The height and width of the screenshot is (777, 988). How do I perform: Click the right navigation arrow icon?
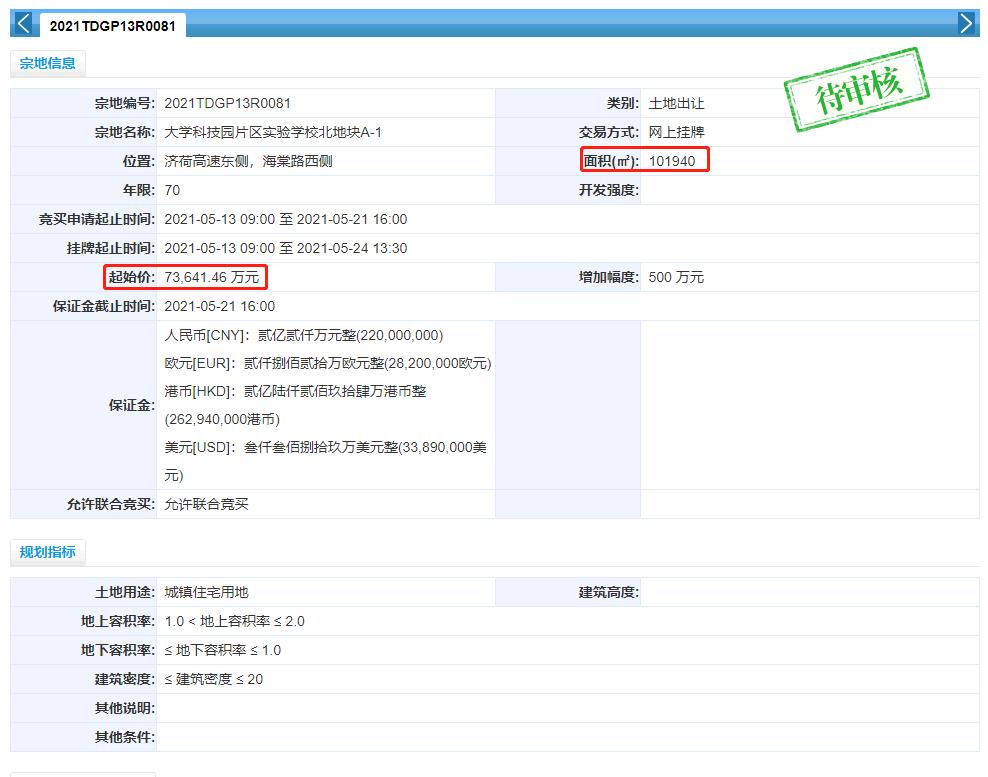966,22
